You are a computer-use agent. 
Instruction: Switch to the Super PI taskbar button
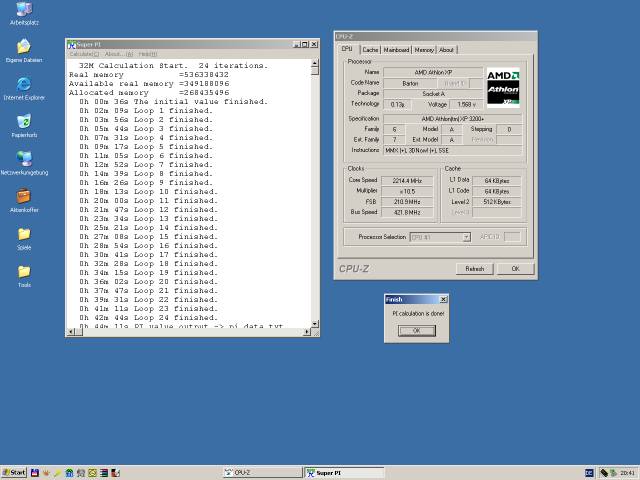pos(344,473)
